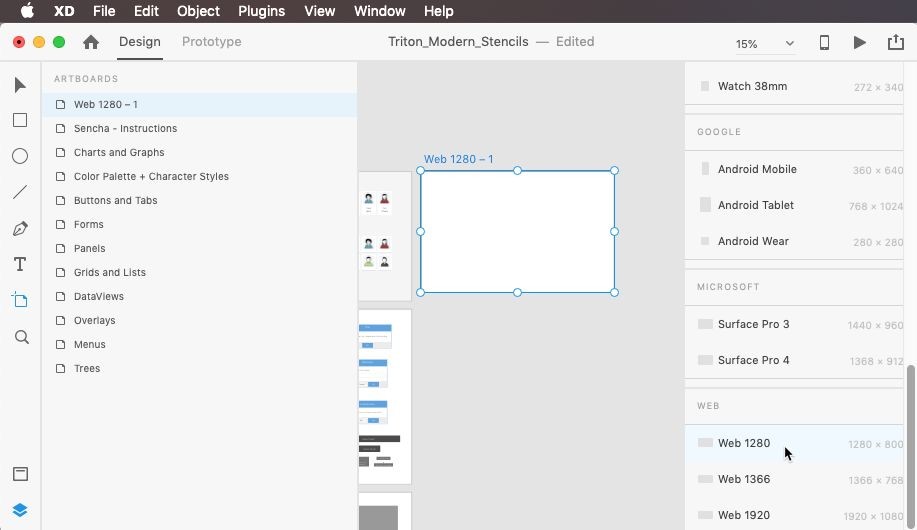Select the Select (arrow) tool
Viewport: 917px width, 530px height.
pyautogui.click(x=20, y=85)
